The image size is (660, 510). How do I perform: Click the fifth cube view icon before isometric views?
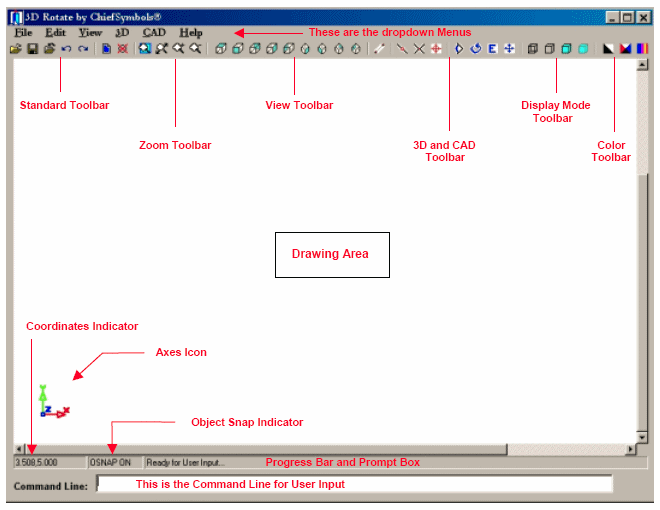tap(289, 49)
